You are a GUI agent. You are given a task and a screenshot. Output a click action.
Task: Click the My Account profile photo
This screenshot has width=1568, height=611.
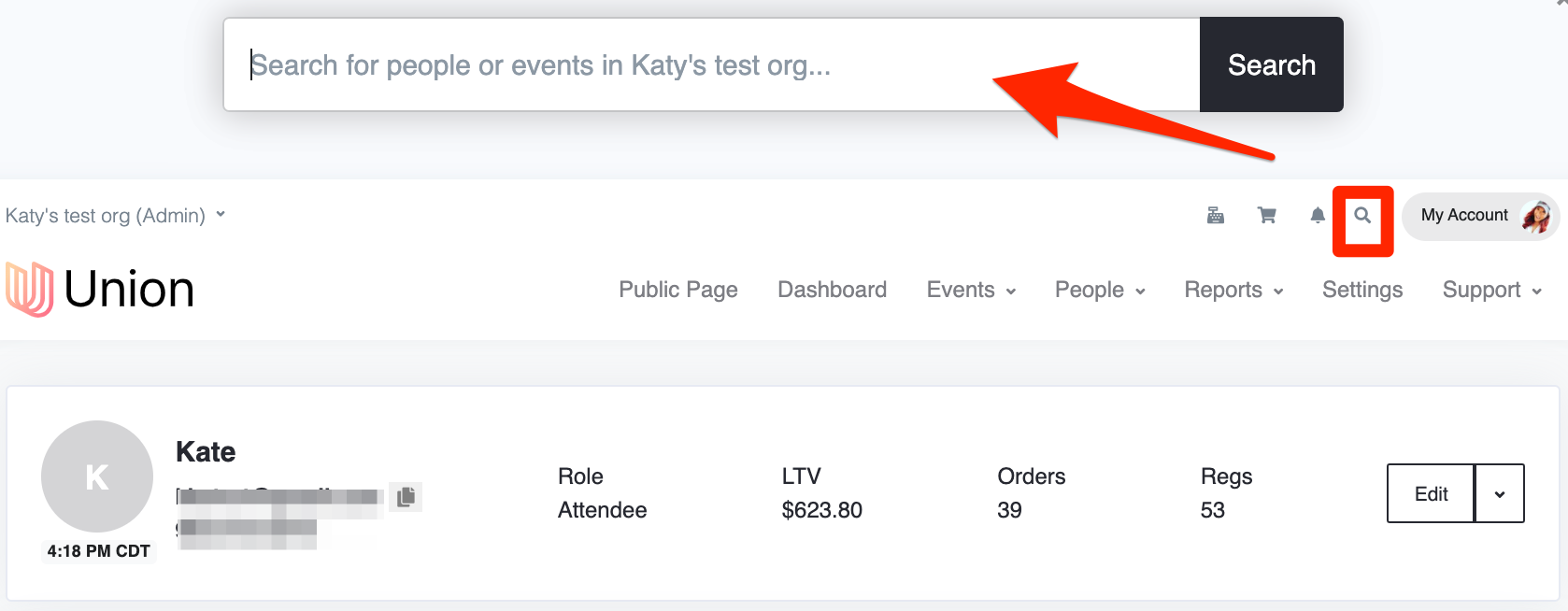[x=1535, y=216]
